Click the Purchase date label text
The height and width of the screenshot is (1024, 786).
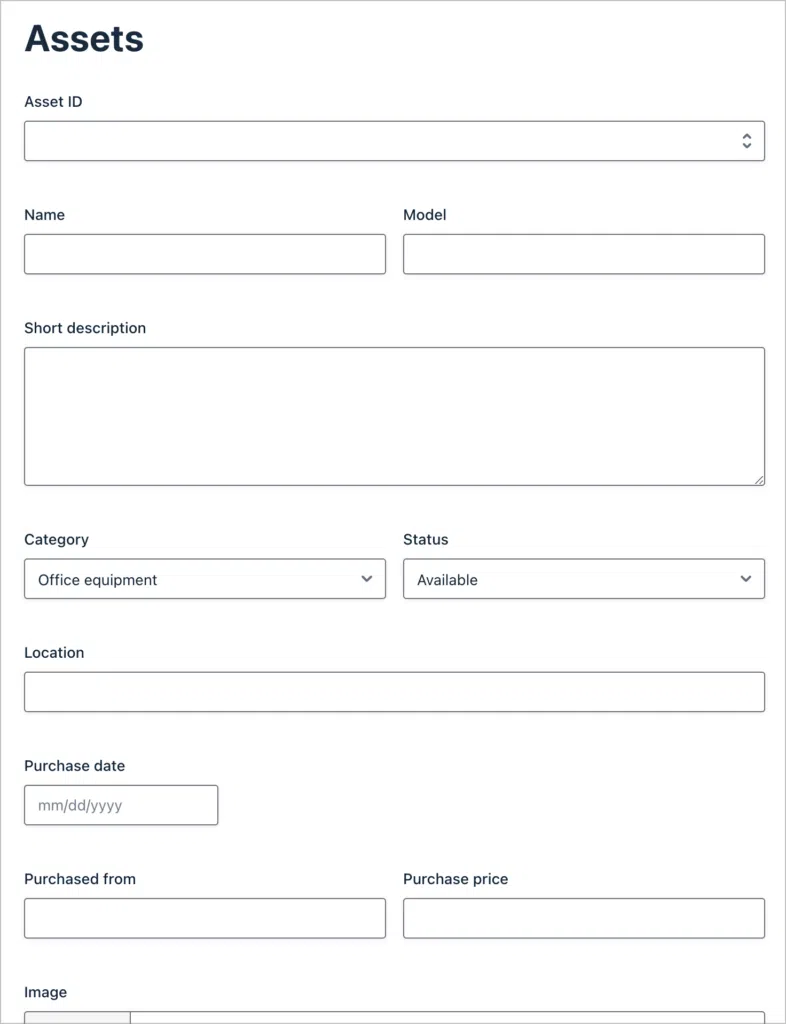point(74,766)
